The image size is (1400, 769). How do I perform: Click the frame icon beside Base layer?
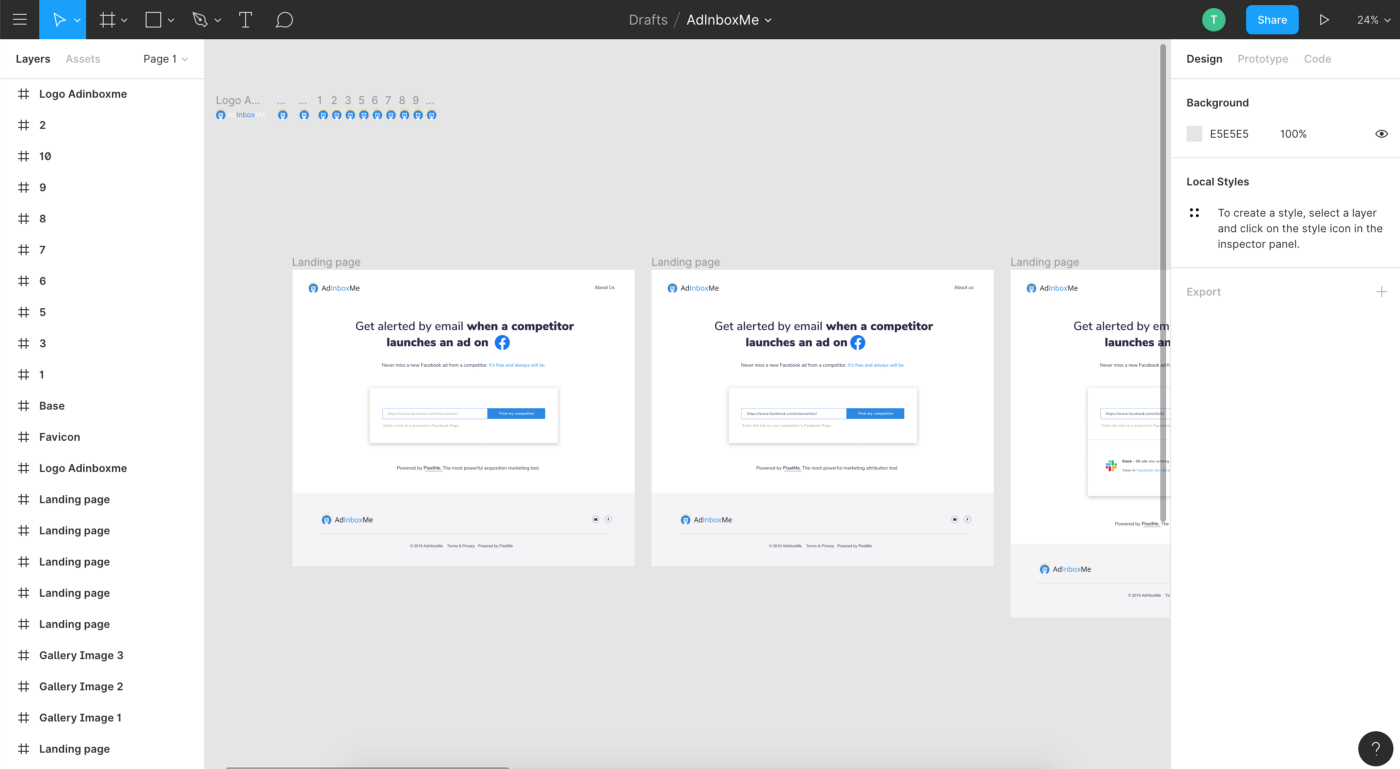coord(23,406)
